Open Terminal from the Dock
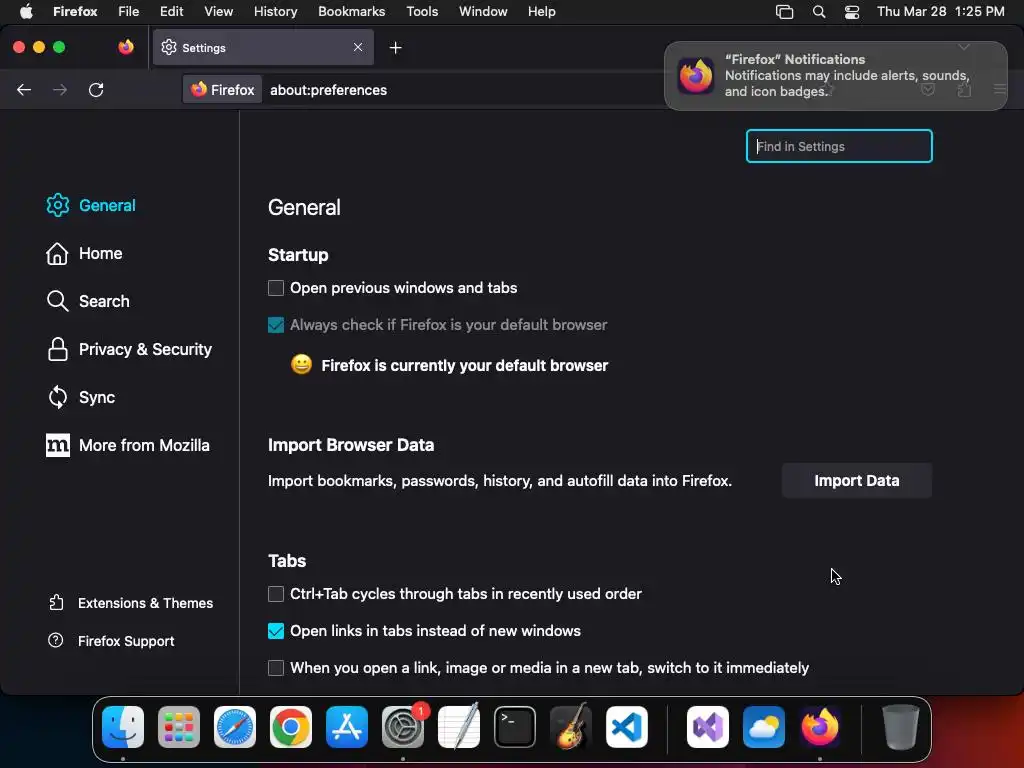Image resolution: width=1024 pixels, height=768 pixels. click(515, 727)
